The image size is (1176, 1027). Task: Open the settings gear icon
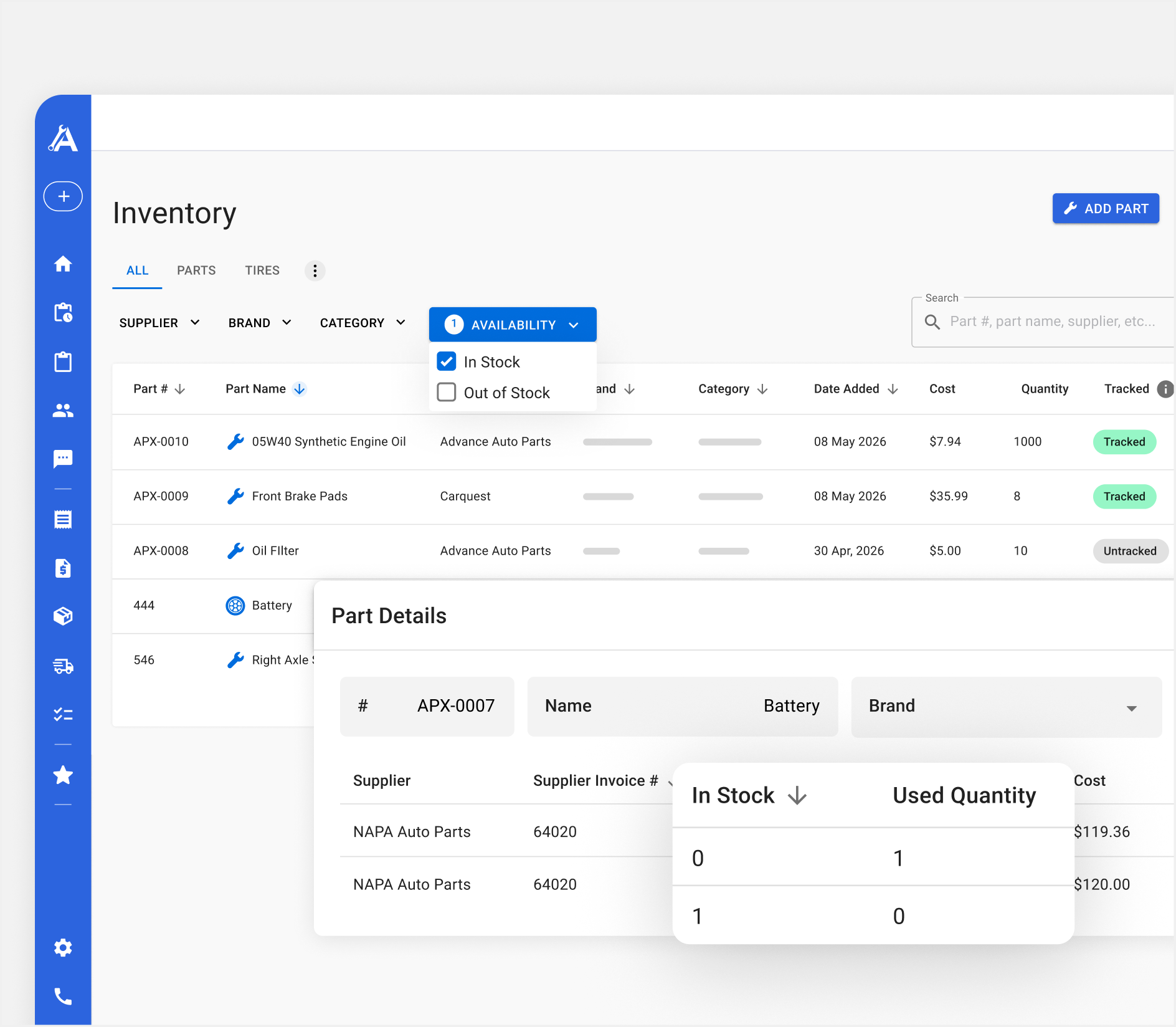click(63, 948)
